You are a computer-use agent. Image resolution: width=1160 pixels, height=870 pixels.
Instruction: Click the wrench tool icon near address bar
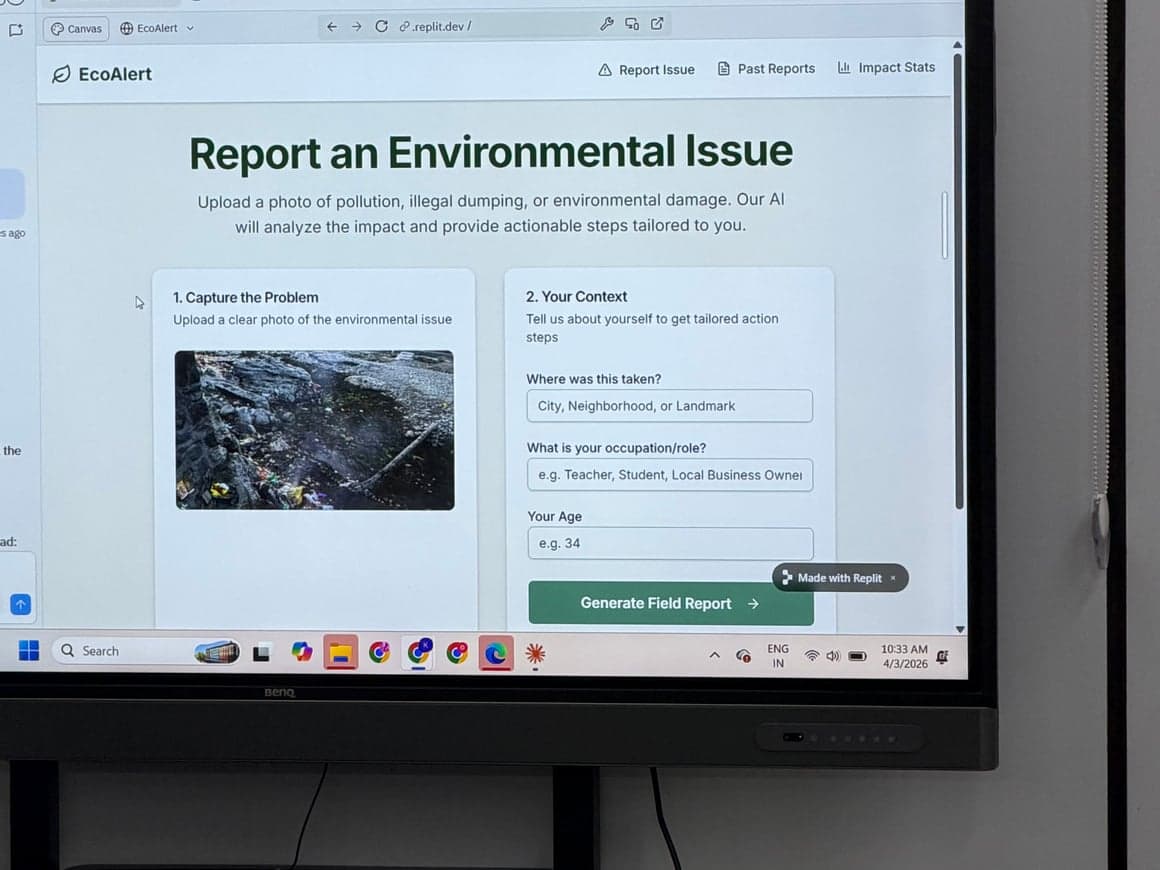607,24
